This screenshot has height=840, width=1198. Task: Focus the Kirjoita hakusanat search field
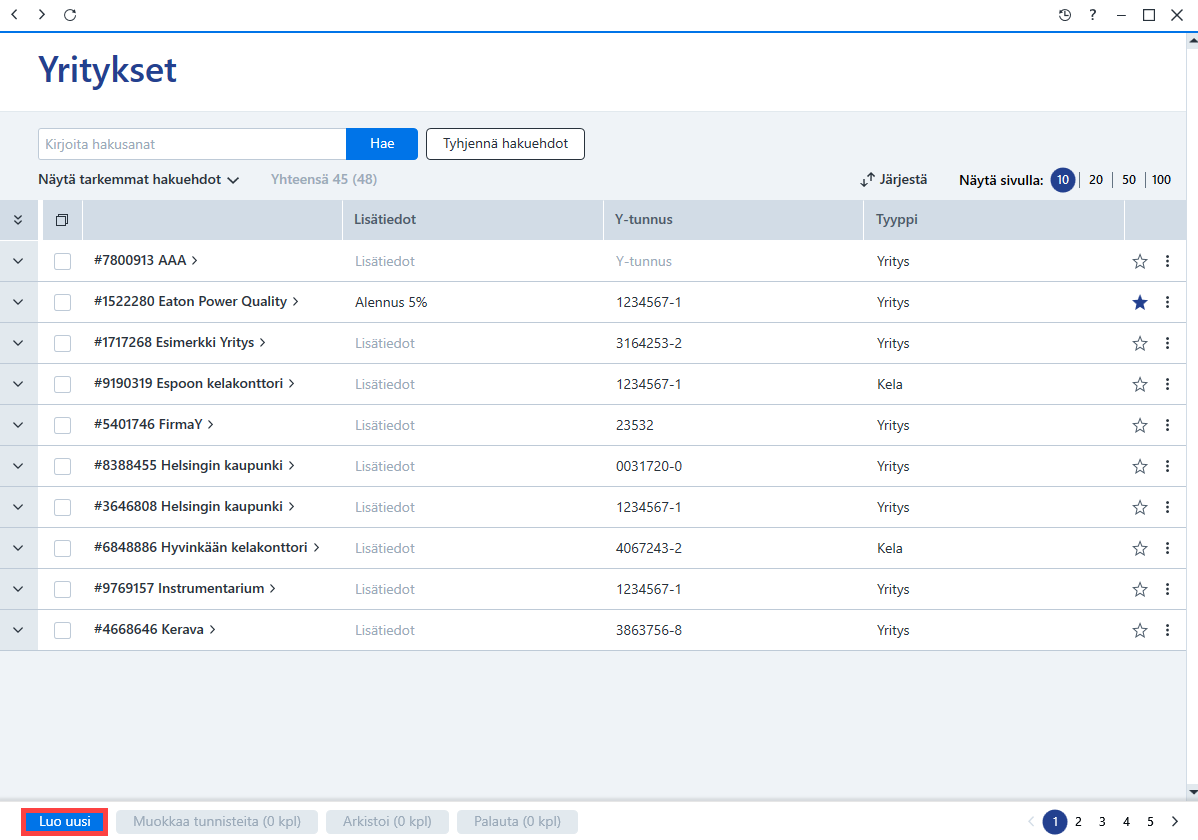tap(192, 144)
